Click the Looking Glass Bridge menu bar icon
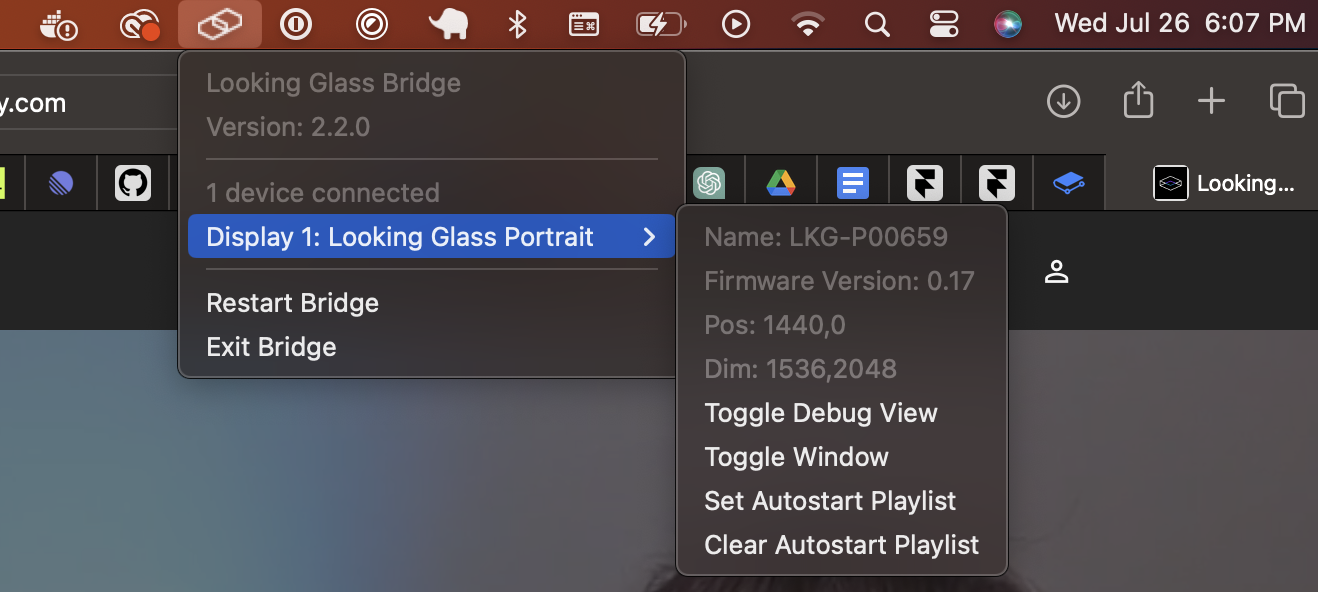The width and height of the screenshot is (1318, 592). pyautogui.click(x=220, y=24)
